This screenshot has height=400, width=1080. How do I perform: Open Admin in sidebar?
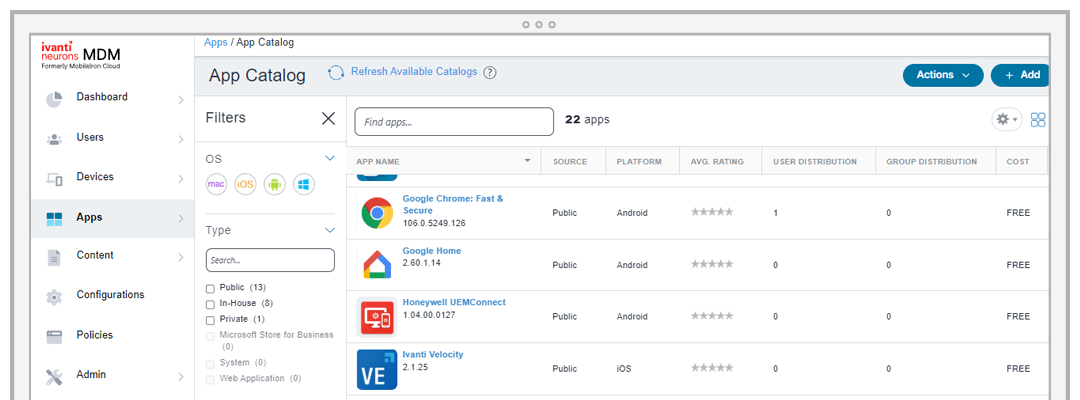91,375
